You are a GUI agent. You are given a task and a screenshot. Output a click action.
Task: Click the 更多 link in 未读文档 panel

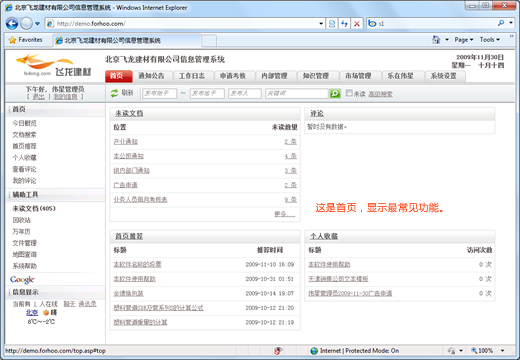click(x=284, y=214)
